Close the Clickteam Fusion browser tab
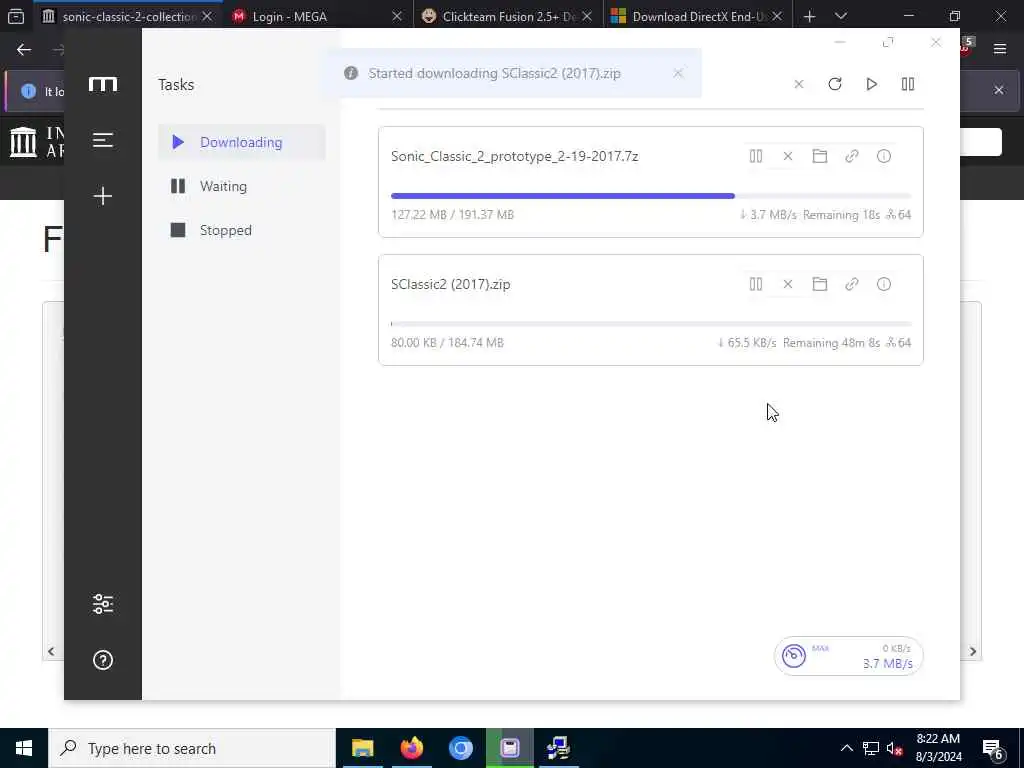1024x768 pixels. click(x=586, y=16)
